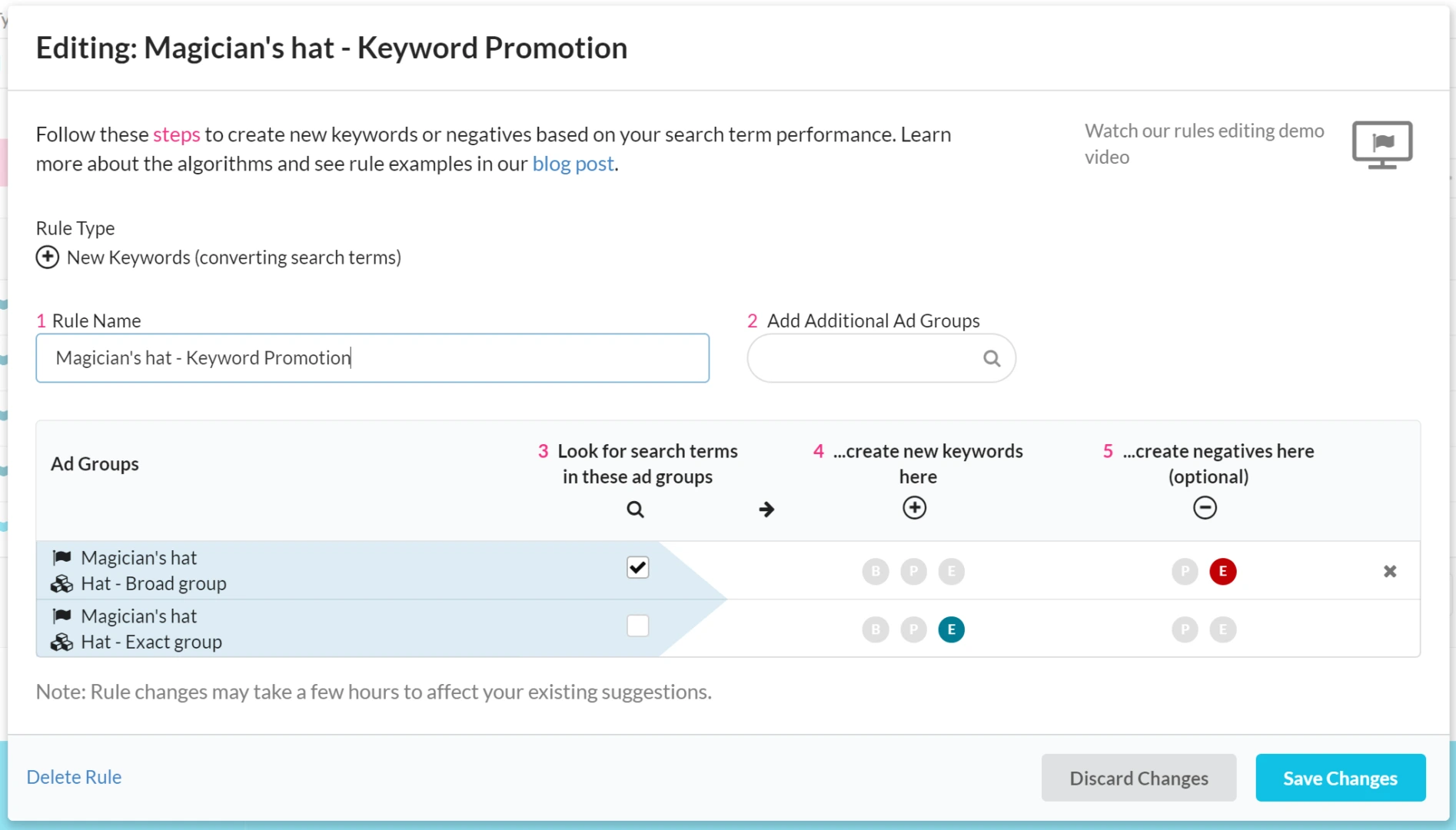Viewport: 1456px width, 830px height.
Task: Click the minus circle under create negatives
Action: (x=1205, y=508)
